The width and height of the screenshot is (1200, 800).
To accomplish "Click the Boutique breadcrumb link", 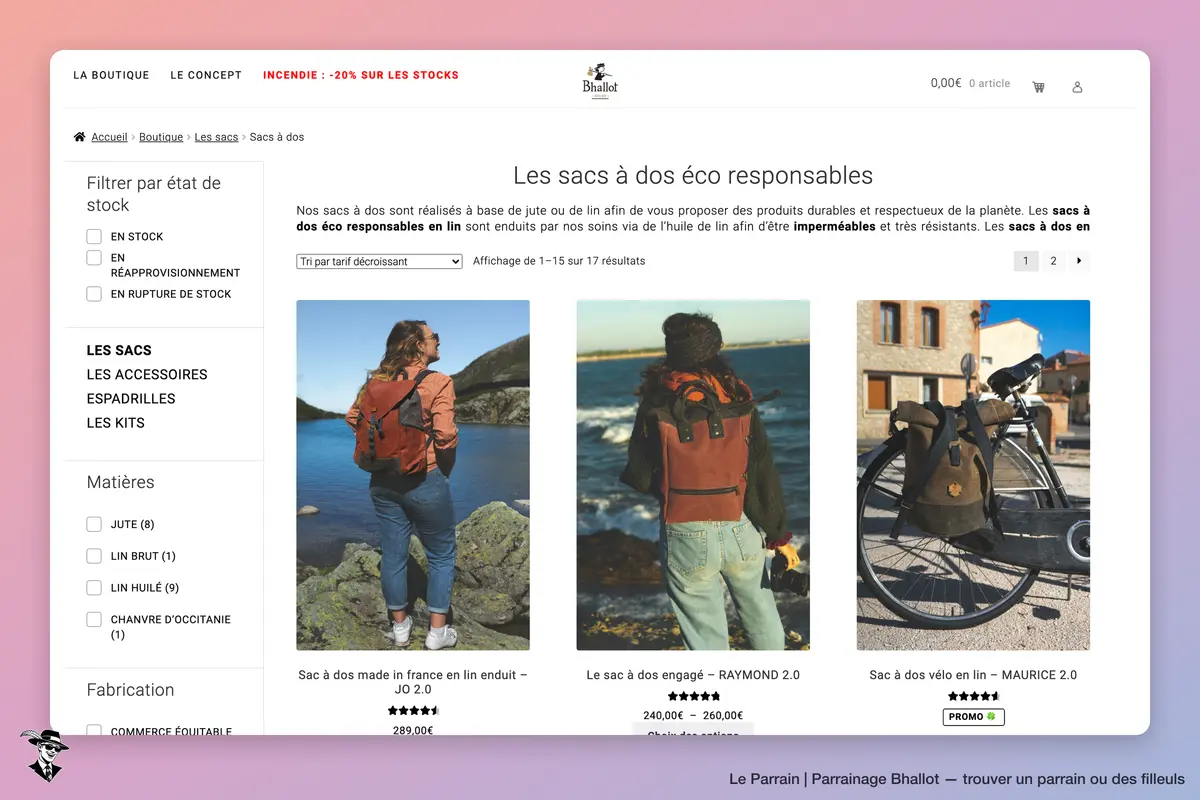I will (161, 137).
